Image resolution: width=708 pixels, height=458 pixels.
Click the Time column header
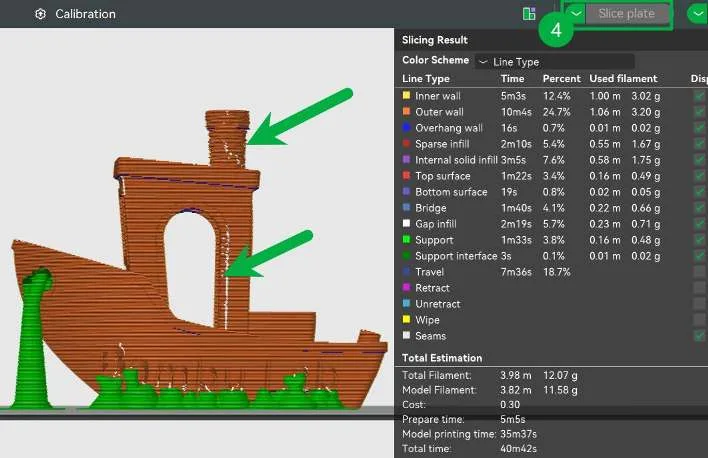coord(512,79)
